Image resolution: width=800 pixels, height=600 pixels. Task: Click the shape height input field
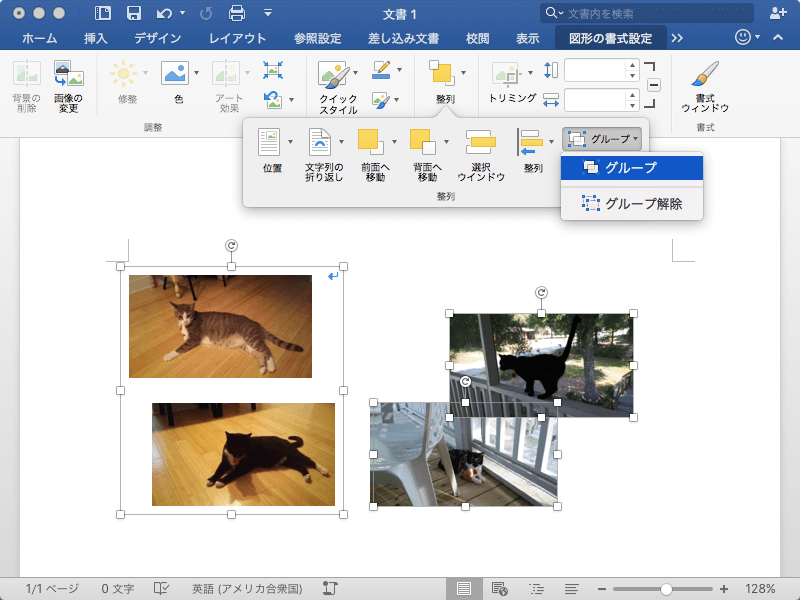click(x=595, y=70)
